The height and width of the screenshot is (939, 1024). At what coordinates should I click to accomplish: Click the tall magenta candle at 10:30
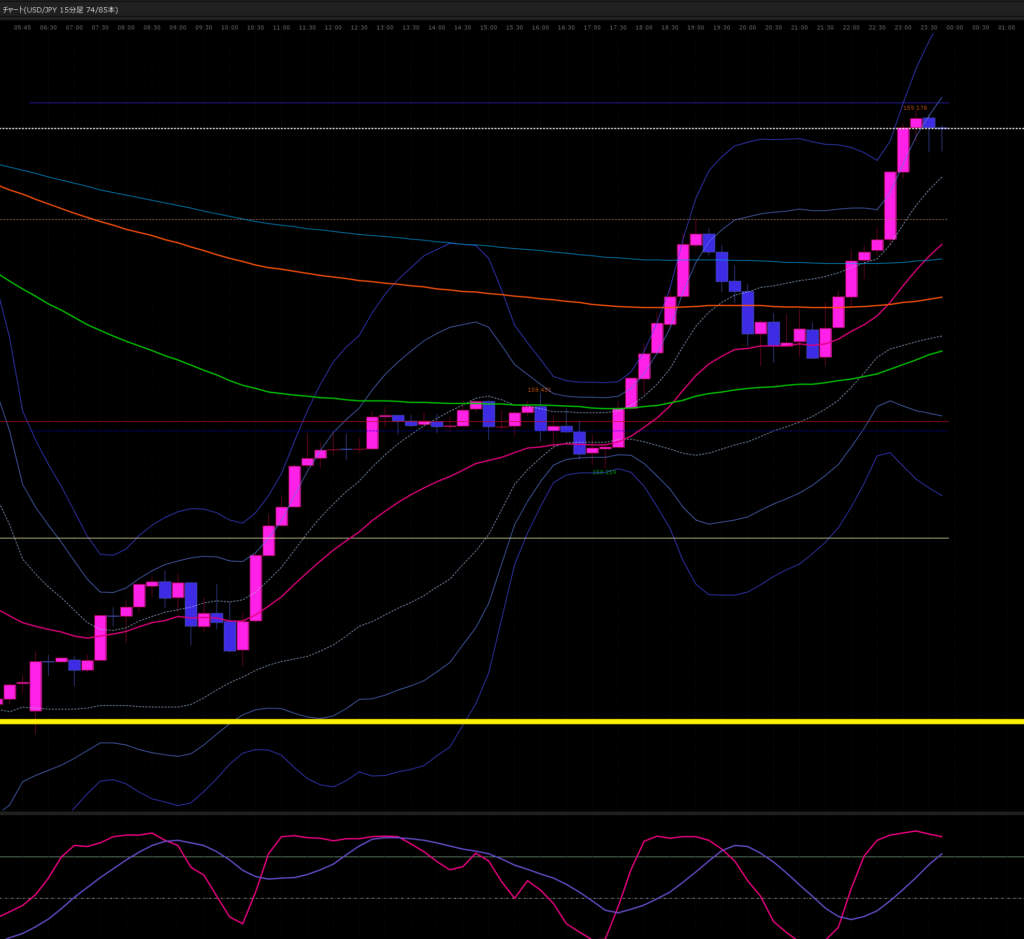click(256, 588)
